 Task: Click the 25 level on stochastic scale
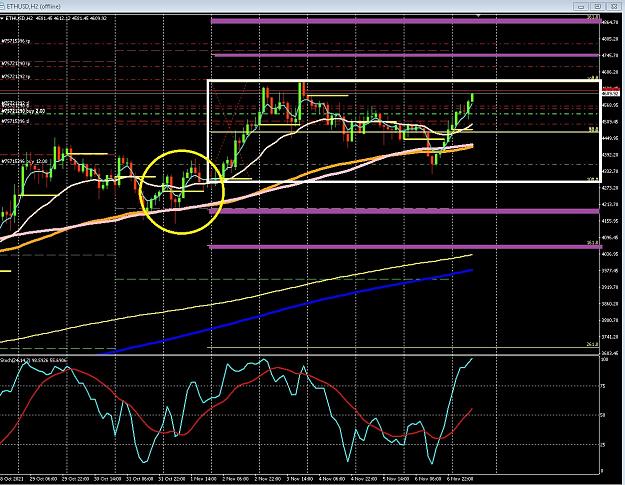pyautogui.click(x=603, y=445)
